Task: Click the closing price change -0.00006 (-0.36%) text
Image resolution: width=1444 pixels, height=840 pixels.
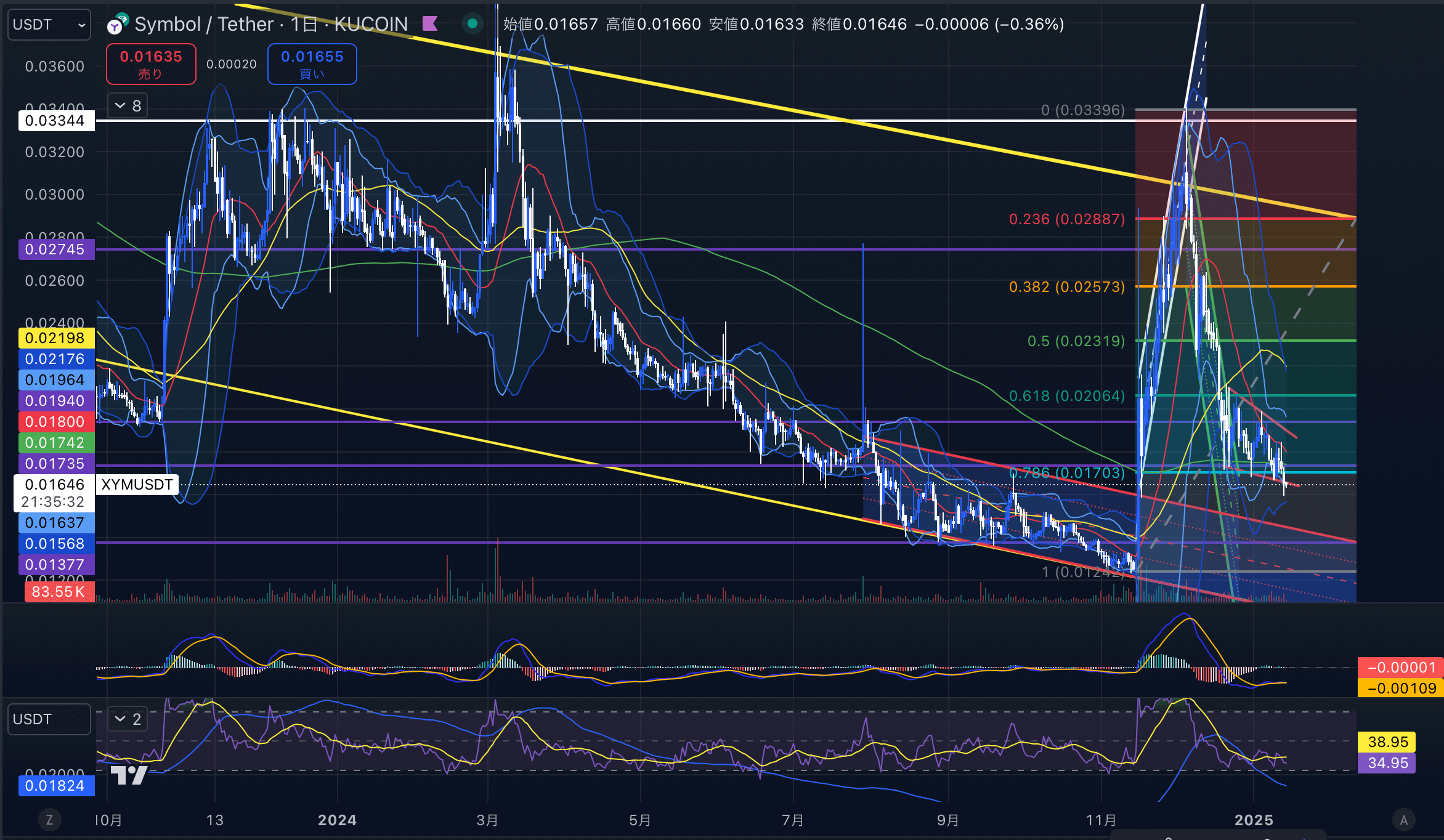Action: coord(989,24)
